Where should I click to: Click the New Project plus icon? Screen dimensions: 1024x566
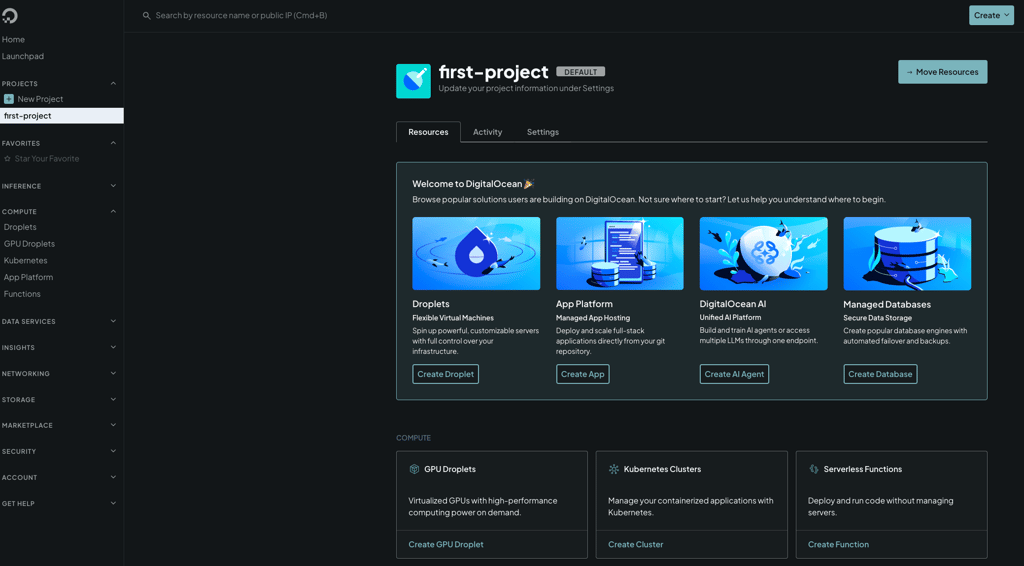8,99
